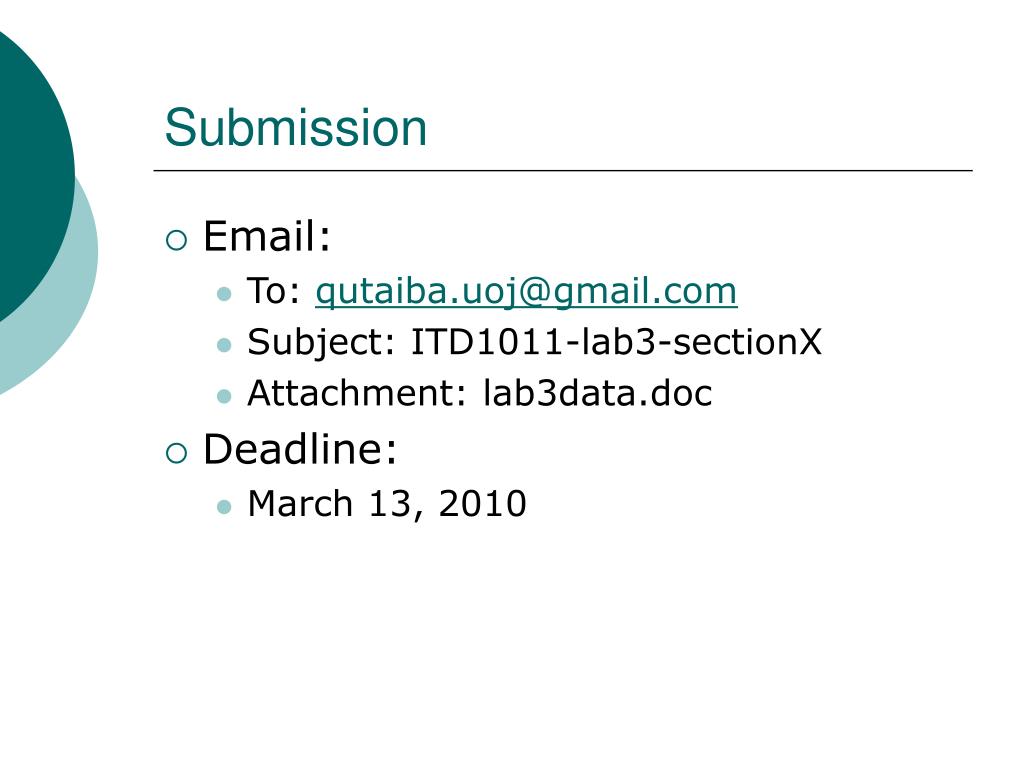
Task: Click the round bullet before Attachment:
Action: (x=224, y=396)
